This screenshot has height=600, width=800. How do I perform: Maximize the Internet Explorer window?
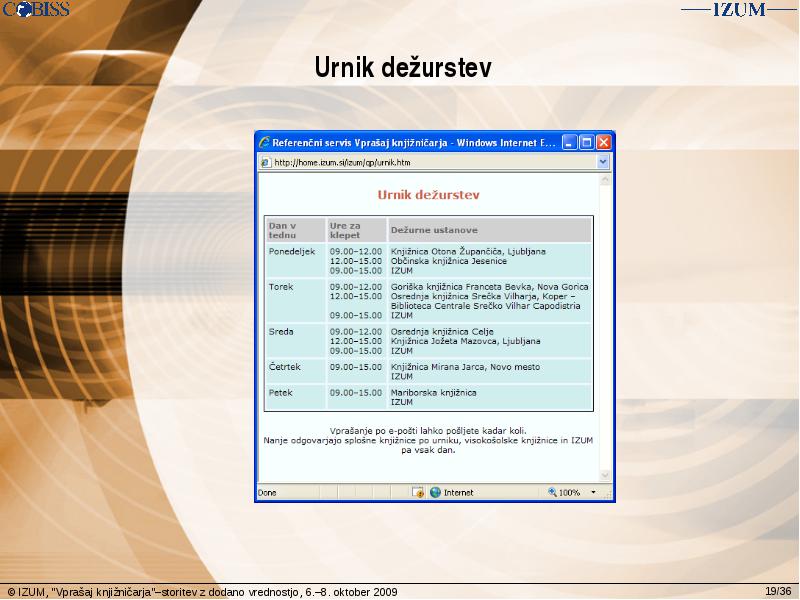587,142
